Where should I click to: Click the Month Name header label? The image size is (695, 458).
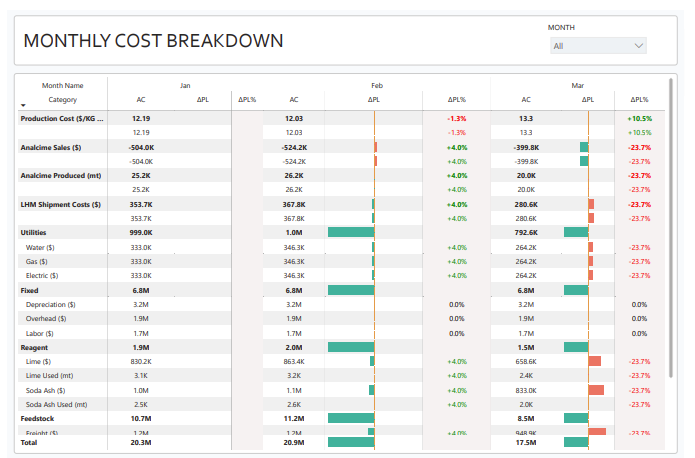point(62,86)
